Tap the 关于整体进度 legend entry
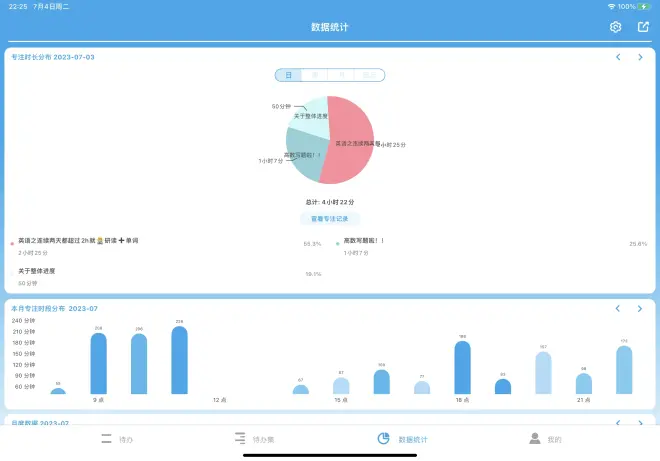 point(37,271)
